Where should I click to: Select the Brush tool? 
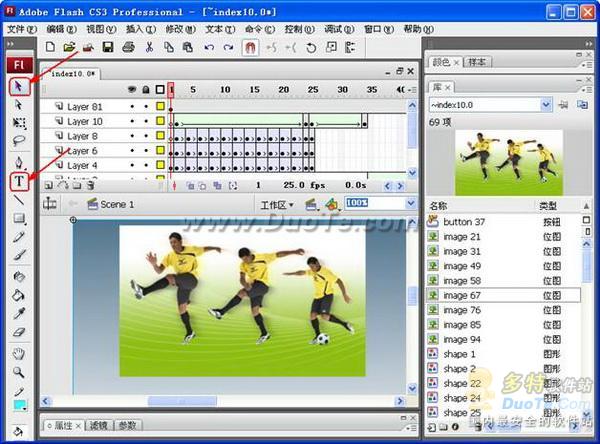(19, 255)
